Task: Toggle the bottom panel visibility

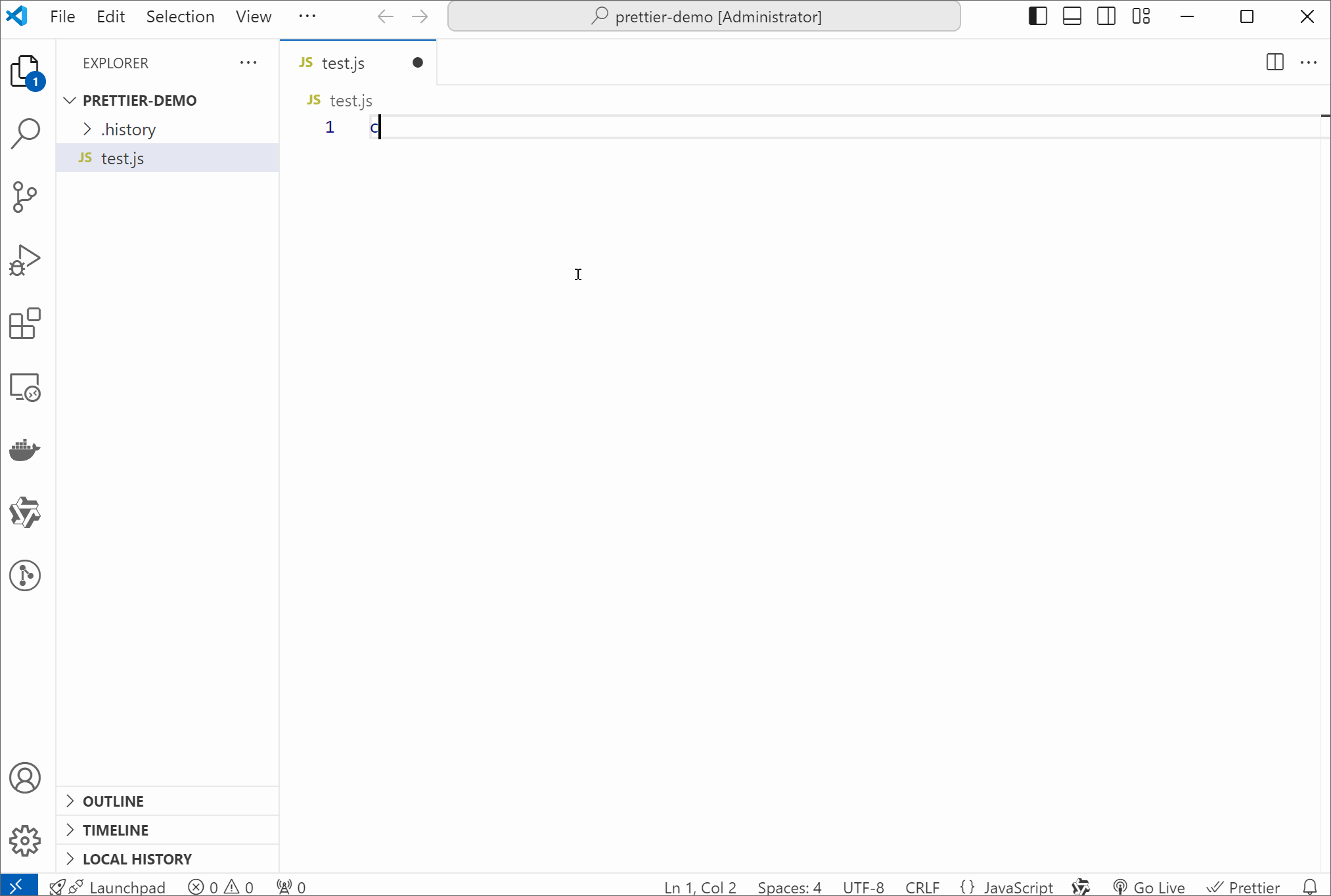Action: [x=1072, y=16]
